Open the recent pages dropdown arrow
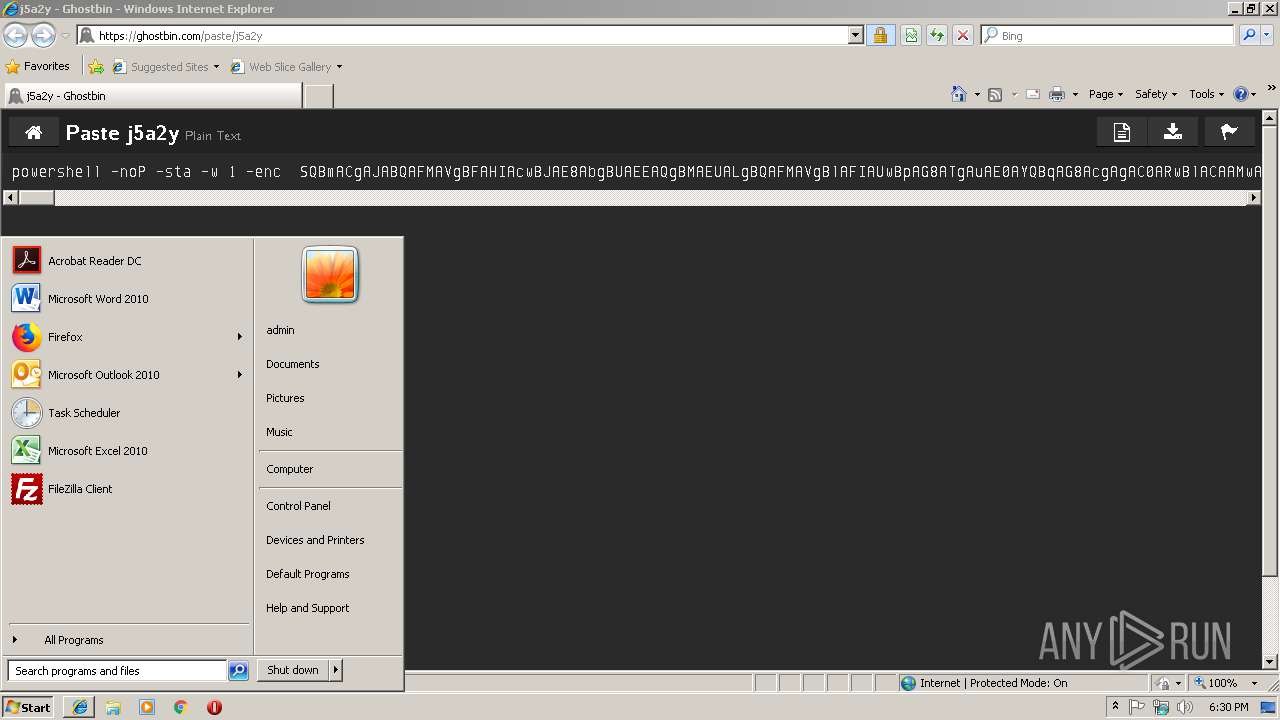Image resolution: width=1280 pixels, height=720 pixels. tap(65, 36)
